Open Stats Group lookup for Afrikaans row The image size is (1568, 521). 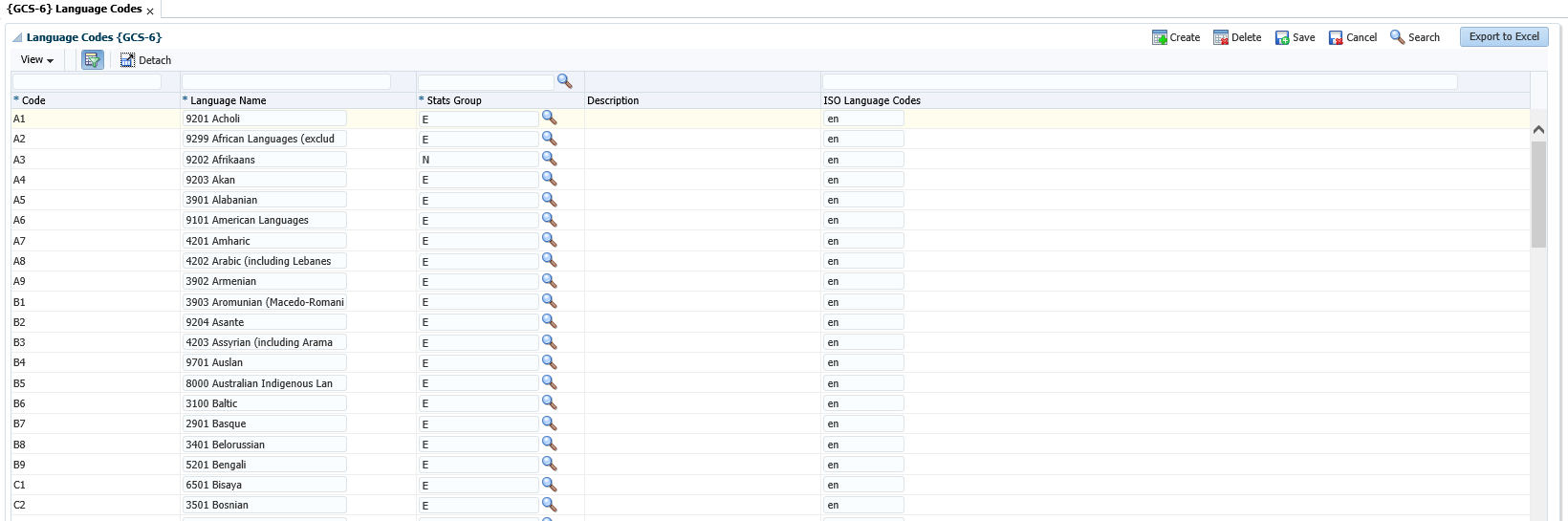tap(549, 159)
